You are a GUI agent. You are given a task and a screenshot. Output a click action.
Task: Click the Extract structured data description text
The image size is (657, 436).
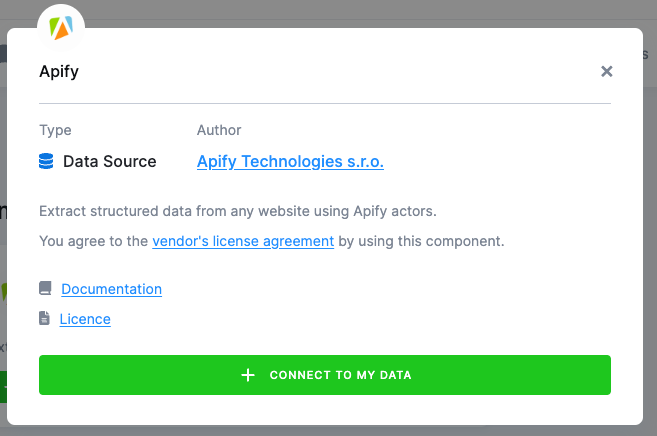click(238, 211)
